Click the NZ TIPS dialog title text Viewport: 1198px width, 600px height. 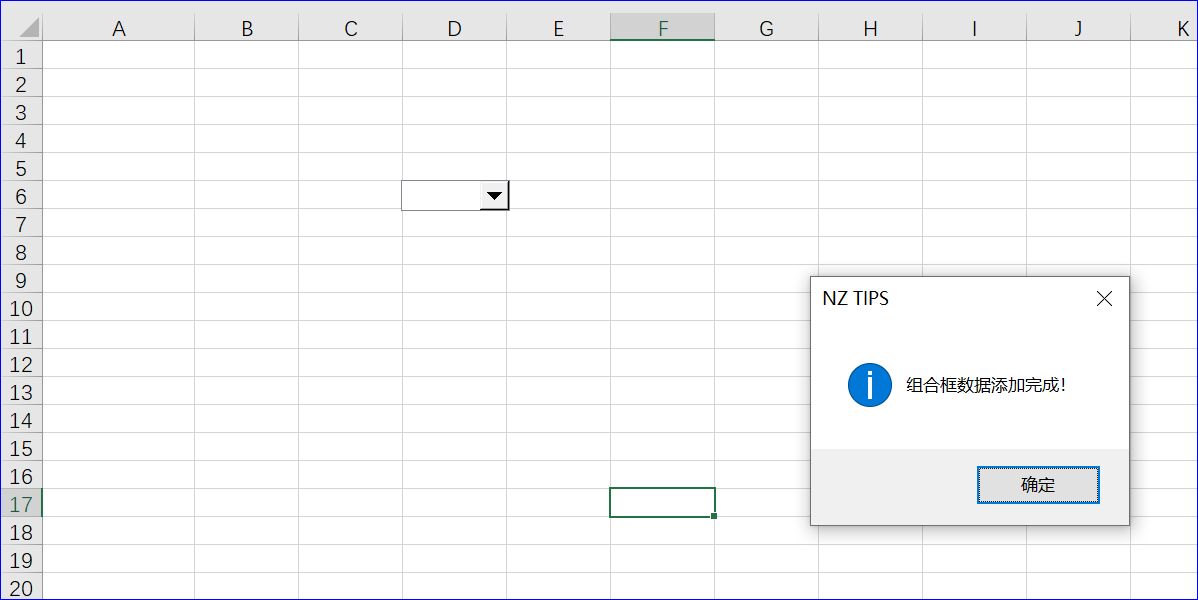(x=855, y=298)
